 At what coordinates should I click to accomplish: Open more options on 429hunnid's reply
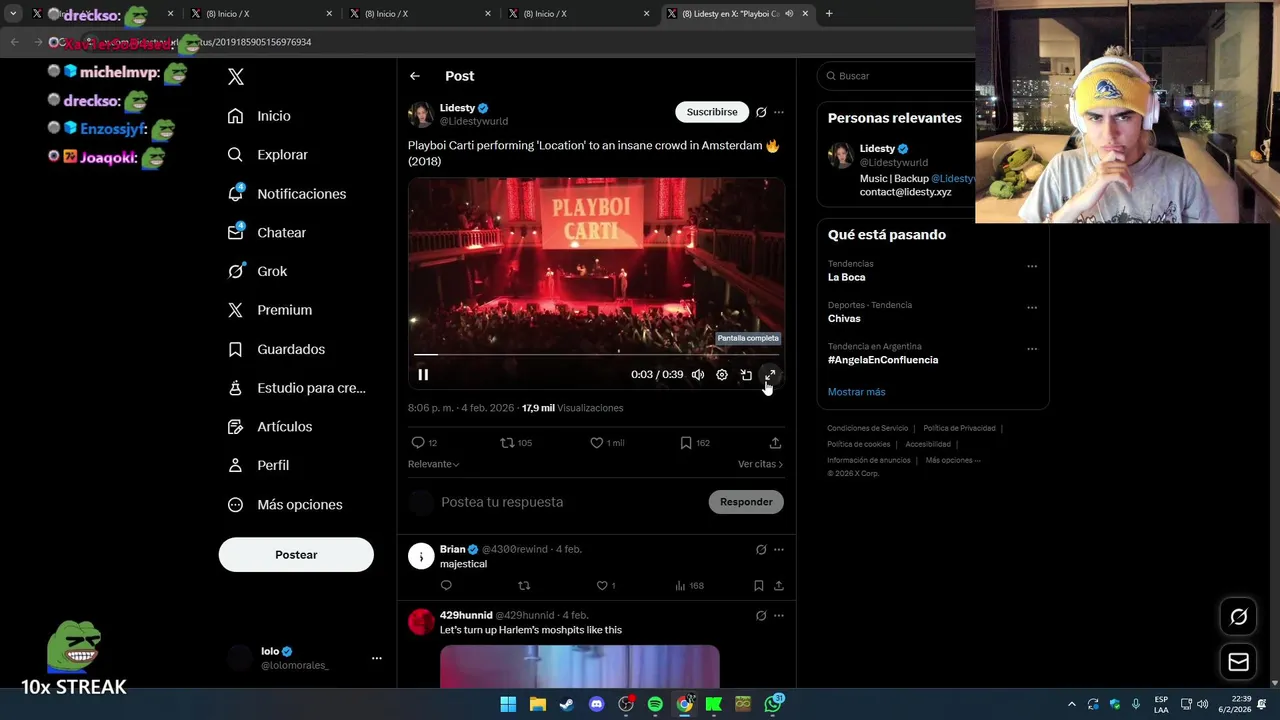(x=779, y=616)
